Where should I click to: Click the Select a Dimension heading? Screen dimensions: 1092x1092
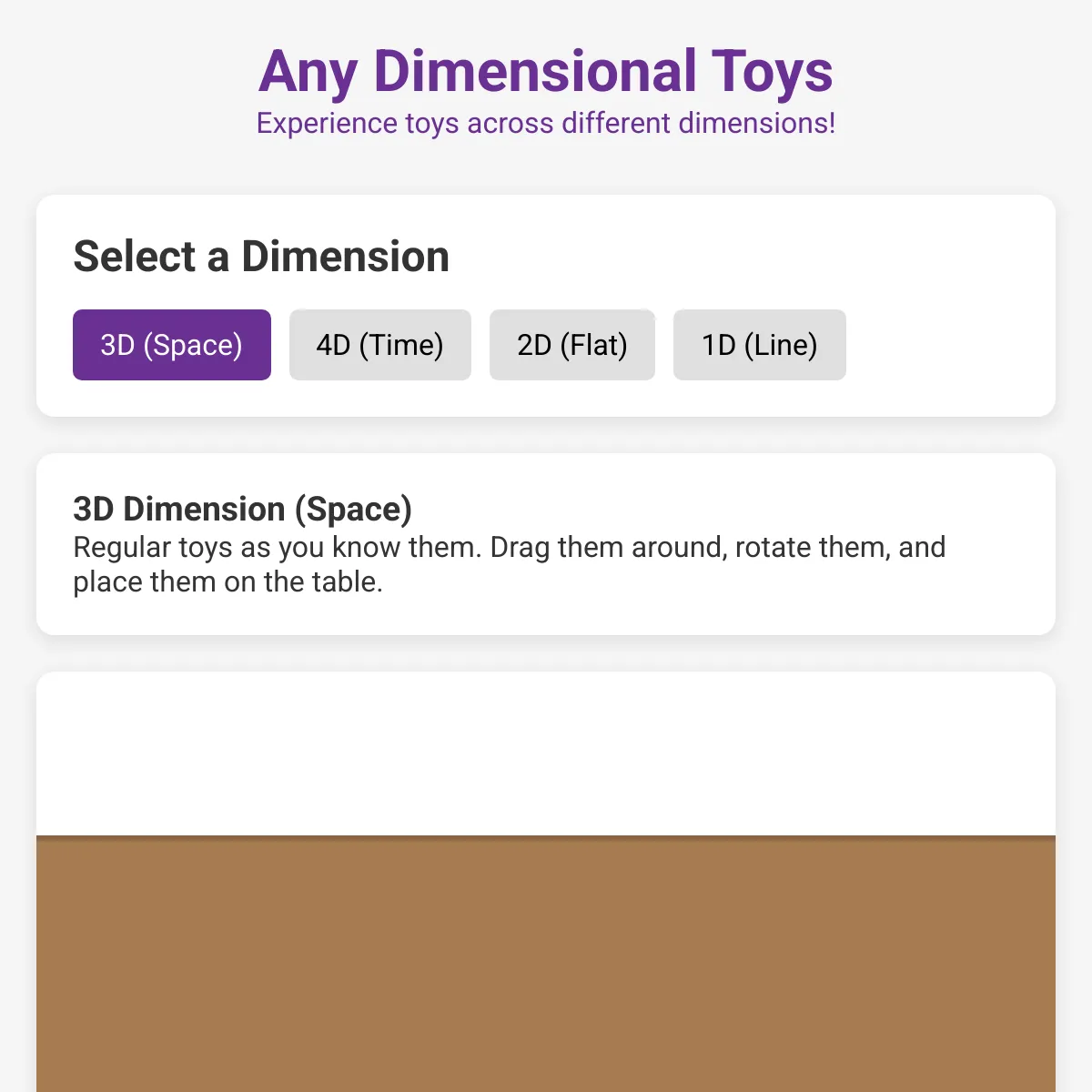click(261, 257)
